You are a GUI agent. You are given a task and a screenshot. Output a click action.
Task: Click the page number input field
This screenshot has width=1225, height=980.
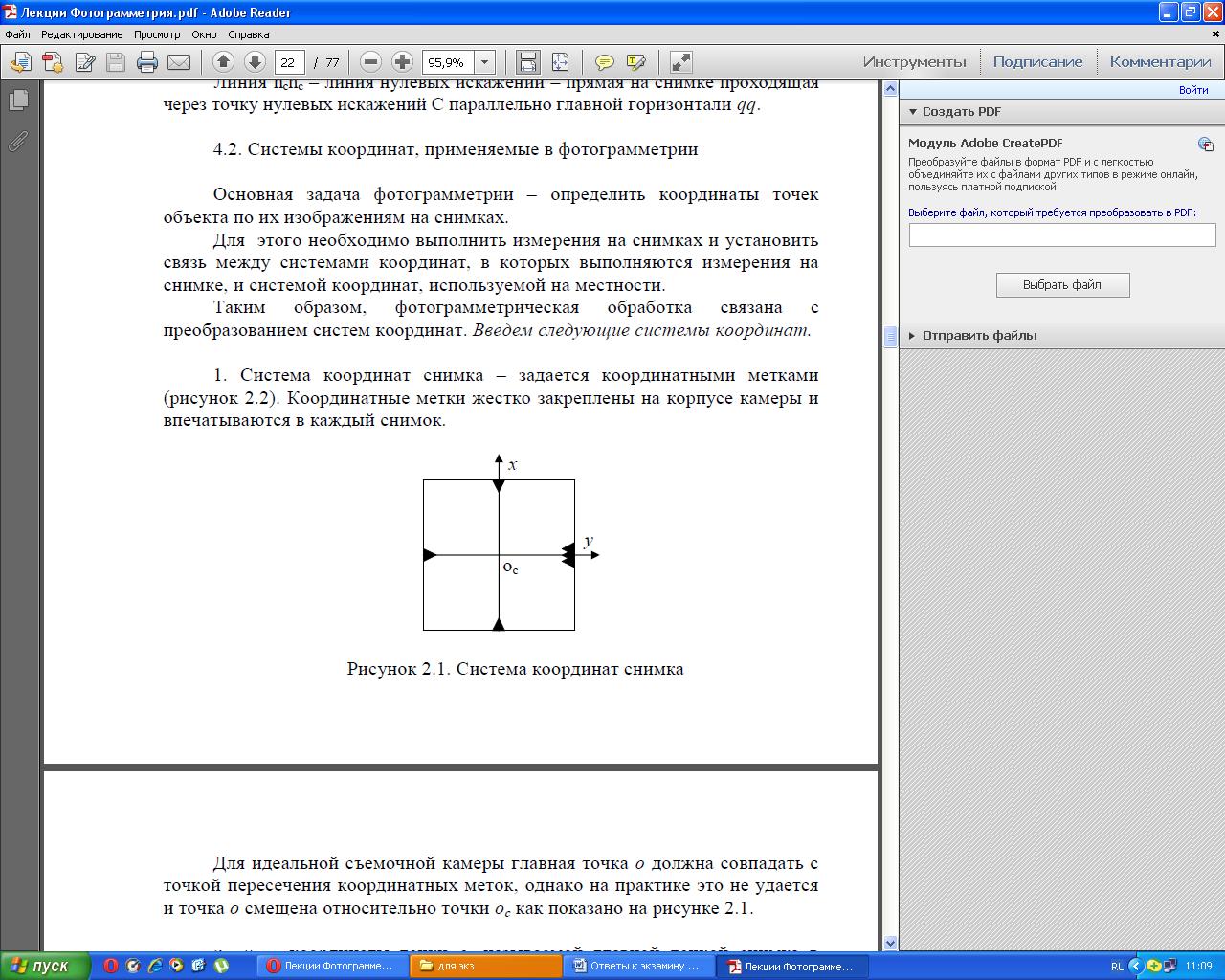pyautogui.click(x=290, y=62)
